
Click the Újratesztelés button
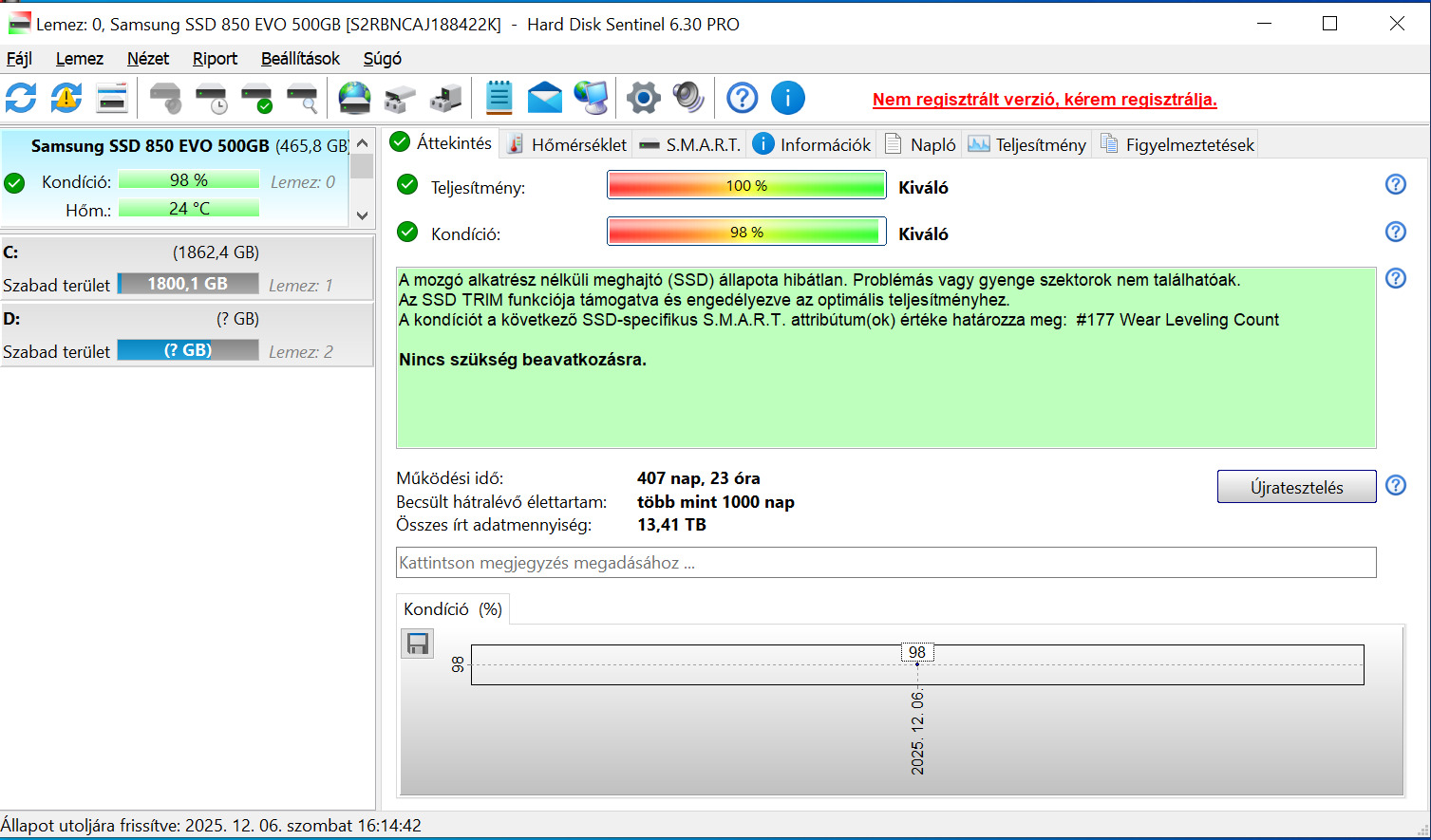pos(1296,487)
